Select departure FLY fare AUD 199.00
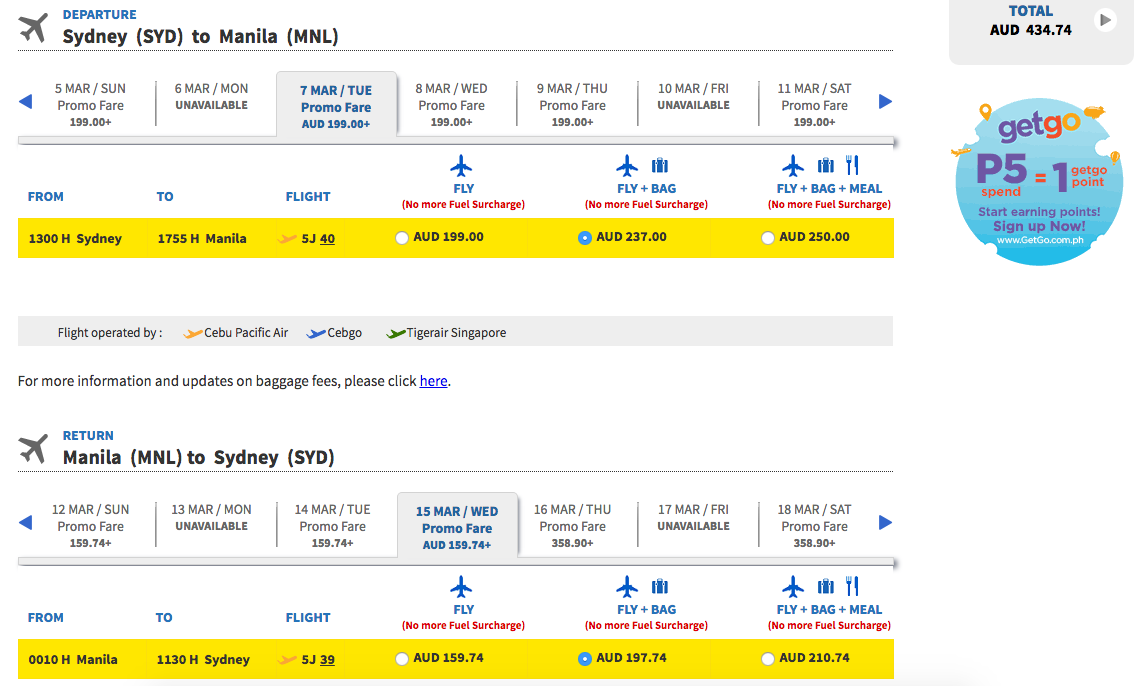 tap(402, 237)
